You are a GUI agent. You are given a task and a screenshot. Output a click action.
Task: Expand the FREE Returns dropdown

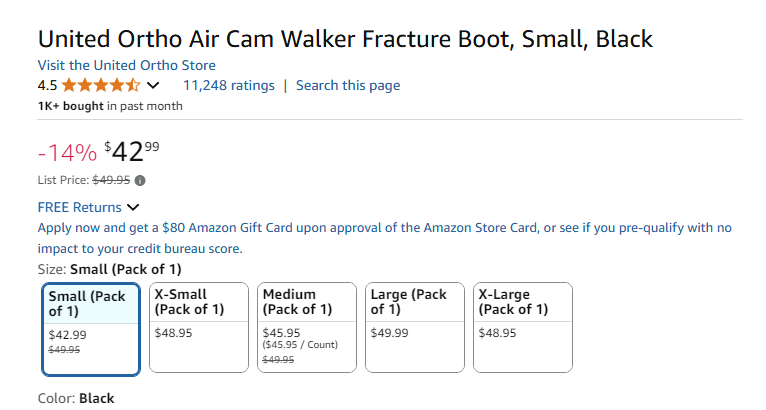pyautogui.click(x=132, y=208)
